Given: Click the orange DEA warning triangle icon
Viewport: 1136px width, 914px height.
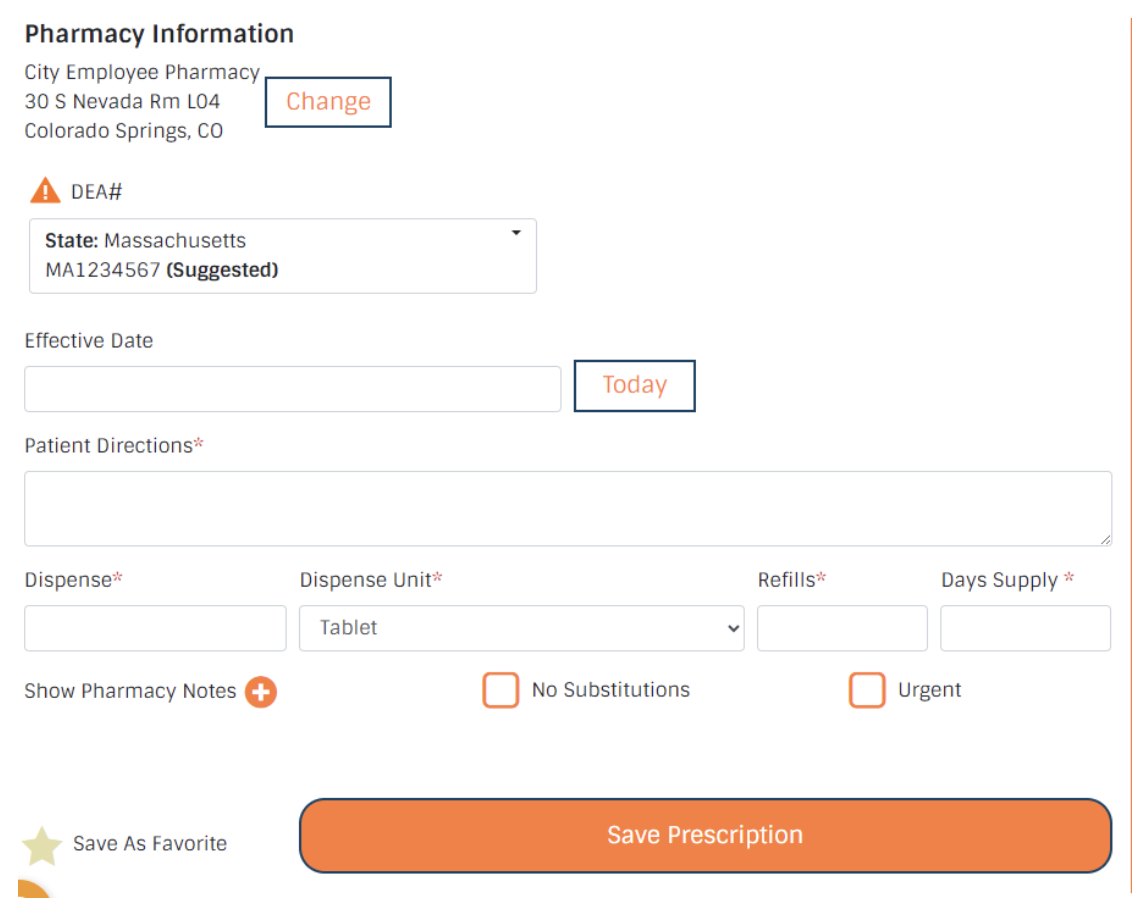Looking at the screenshot, I should (45, 190).
